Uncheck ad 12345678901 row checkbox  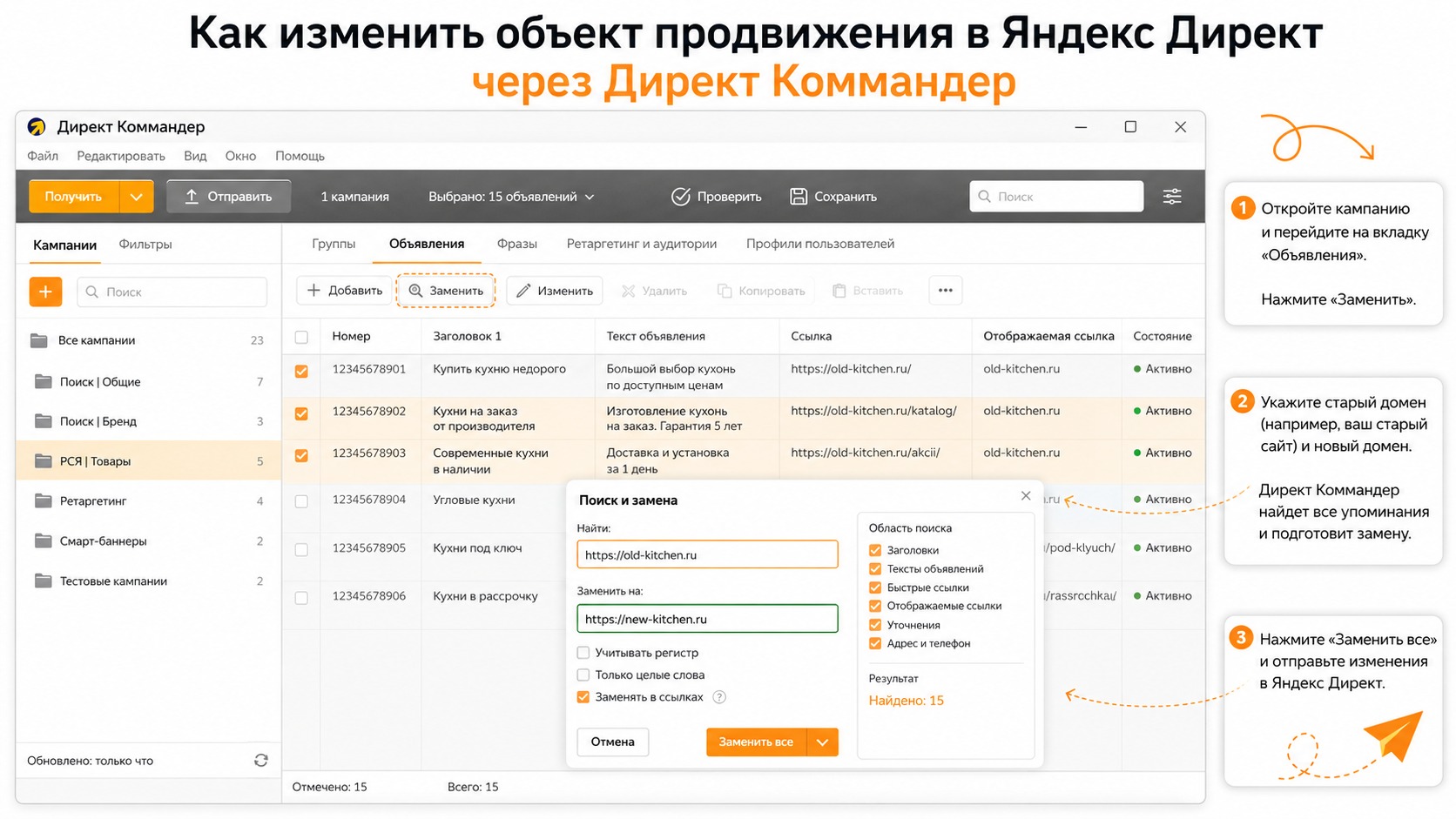click(x=301, y=372)
